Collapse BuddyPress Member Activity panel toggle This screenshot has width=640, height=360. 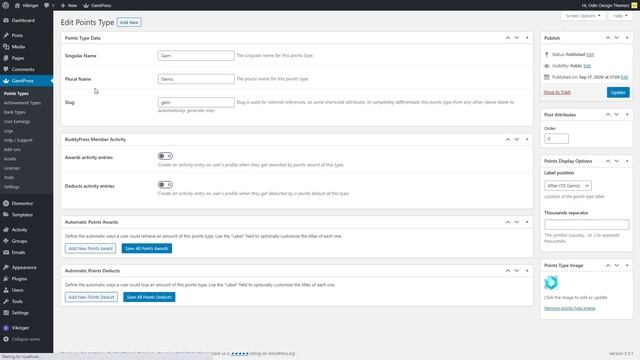coord(527,139)
